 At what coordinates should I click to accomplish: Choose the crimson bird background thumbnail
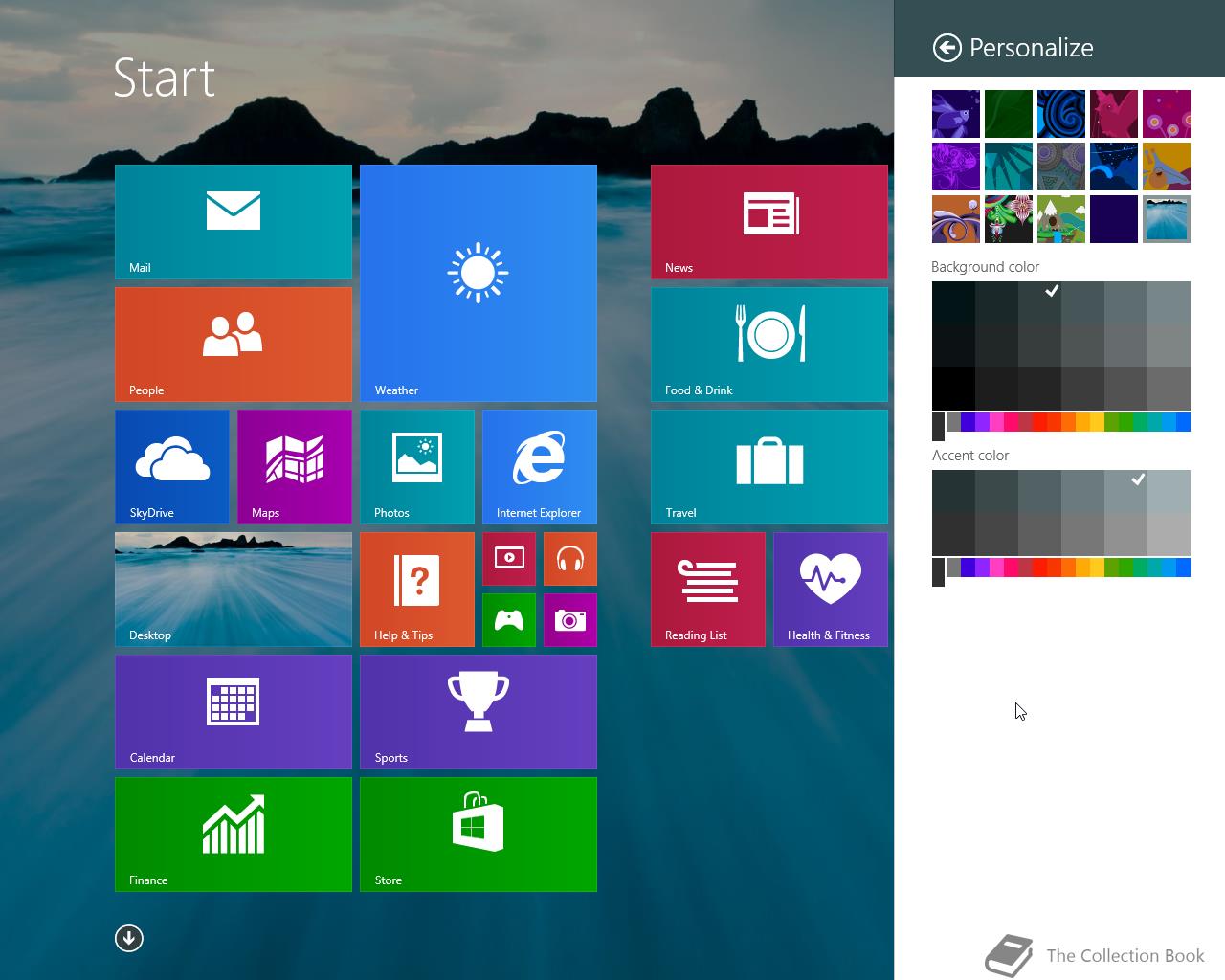[1114, 114]
